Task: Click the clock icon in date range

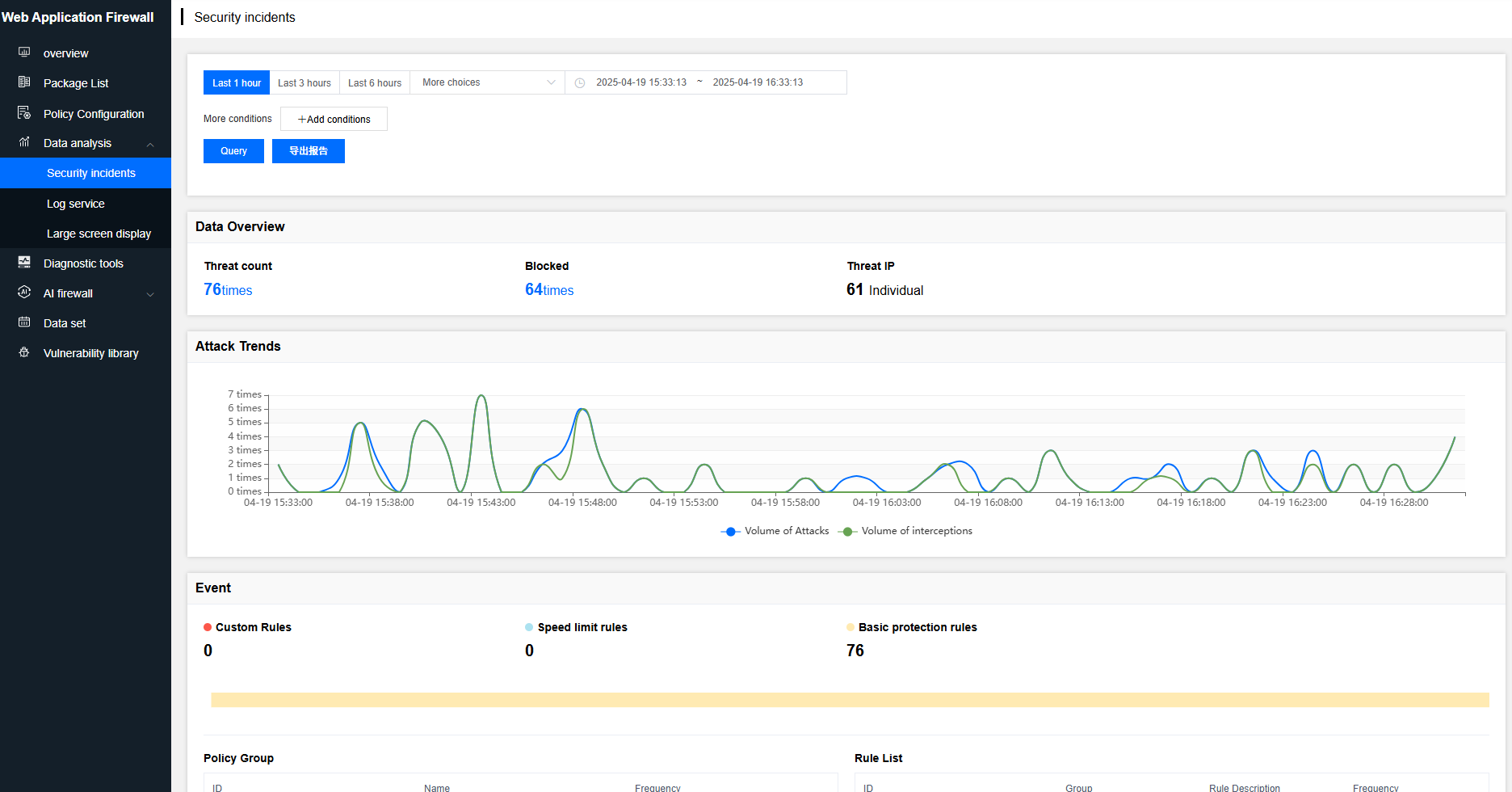Action: (x=580, y=82)
